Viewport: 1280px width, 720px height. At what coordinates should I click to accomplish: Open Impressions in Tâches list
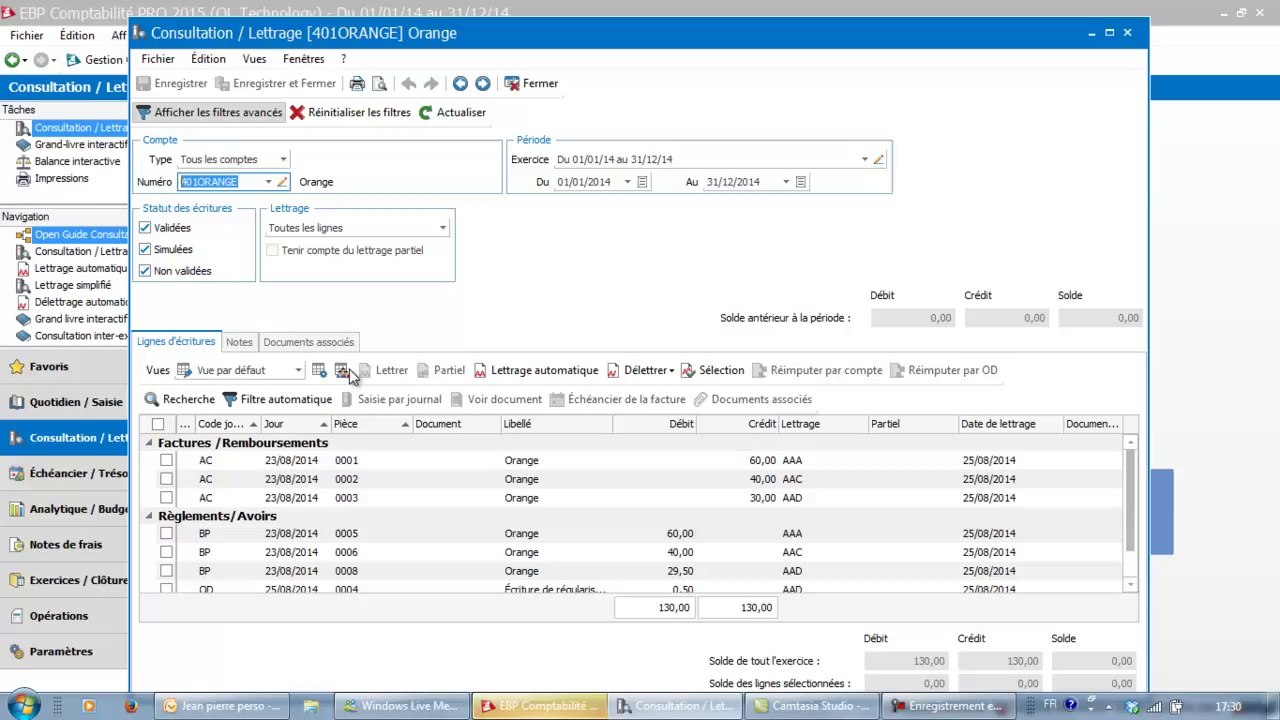[53, 179]
